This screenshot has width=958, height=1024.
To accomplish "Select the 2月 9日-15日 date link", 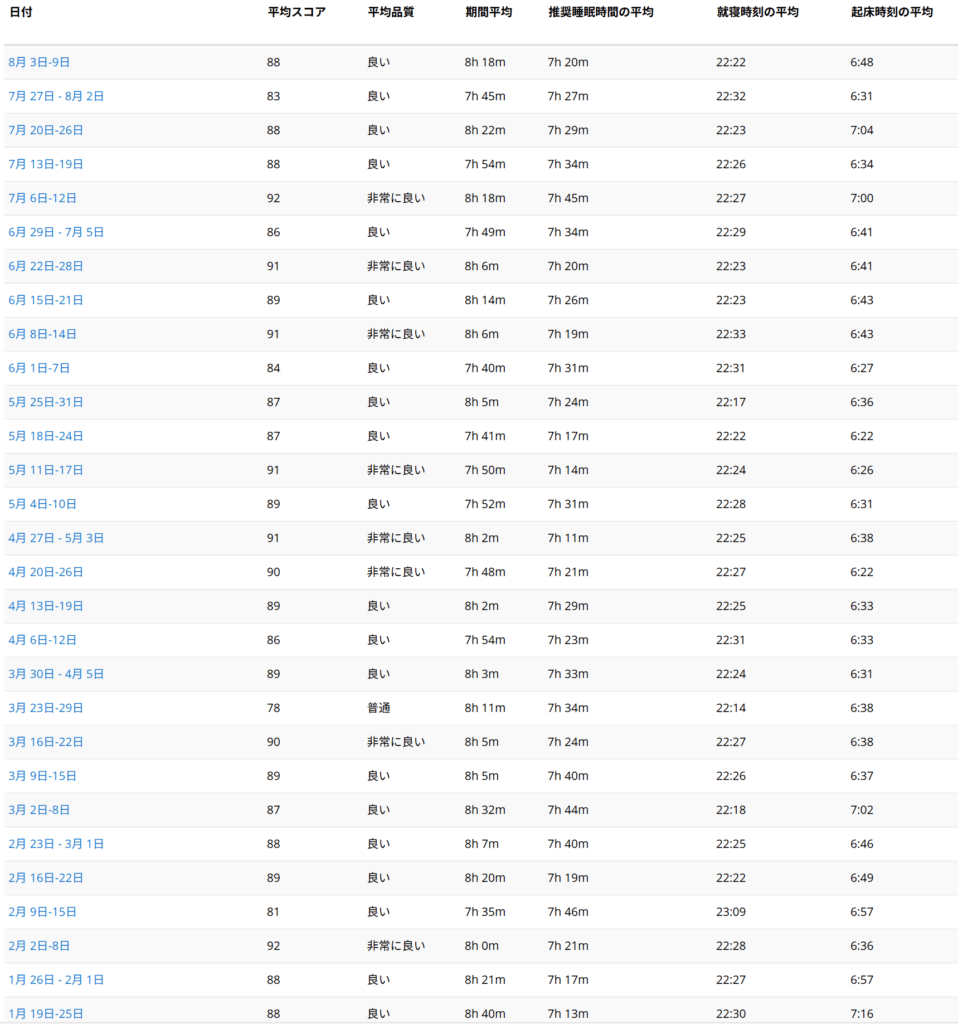I will pos(43,912).
